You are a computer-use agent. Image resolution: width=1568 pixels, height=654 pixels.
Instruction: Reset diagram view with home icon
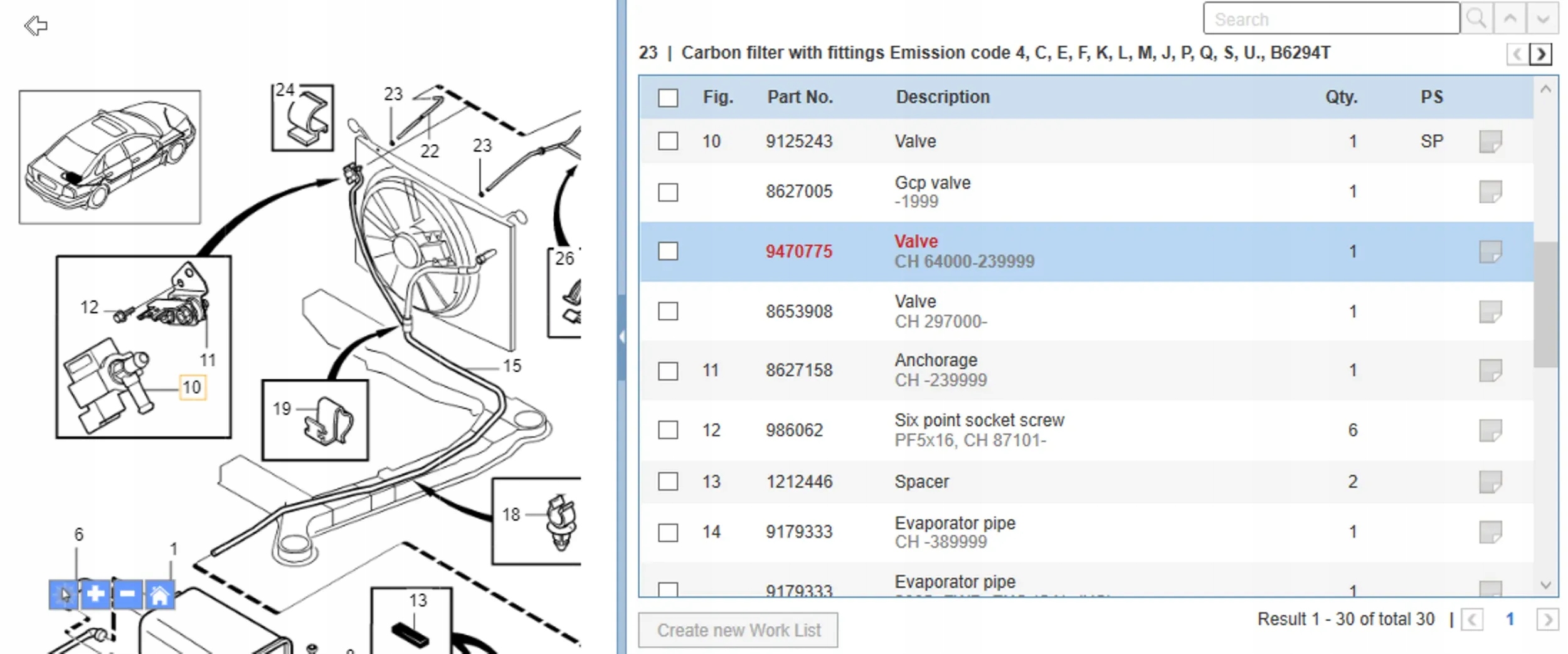[x=159, y=594]
